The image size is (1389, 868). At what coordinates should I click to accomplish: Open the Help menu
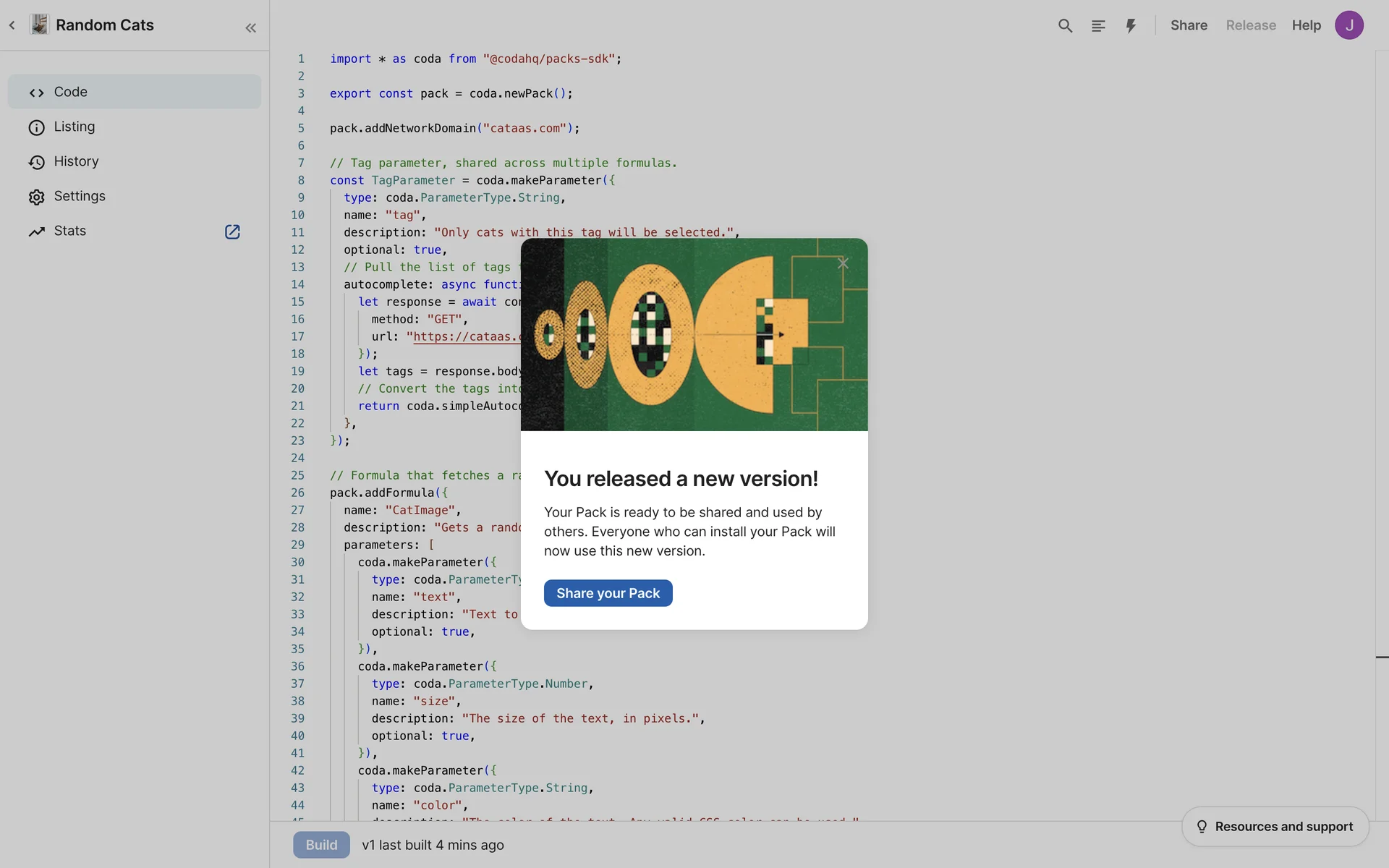coord(1306,25)
